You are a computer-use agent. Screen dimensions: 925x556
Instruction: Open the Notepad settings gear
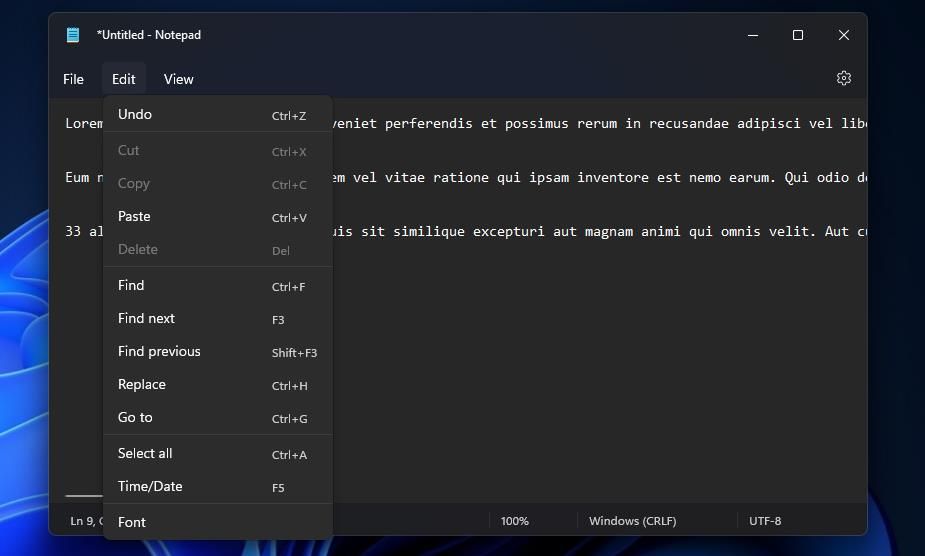(x=844, y=78)
